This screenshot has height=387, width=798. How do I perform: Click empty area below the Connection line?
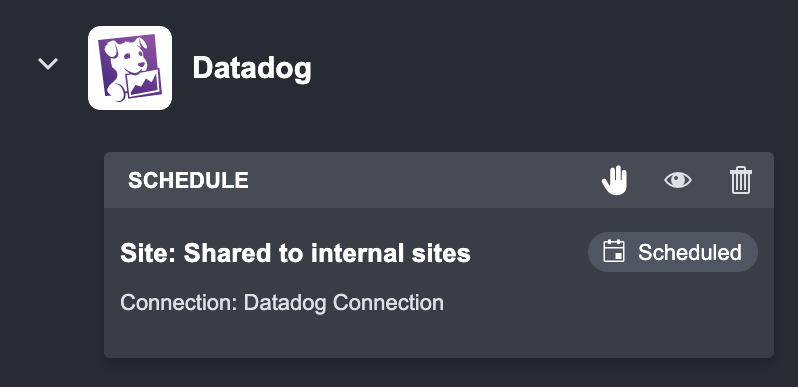439,336
